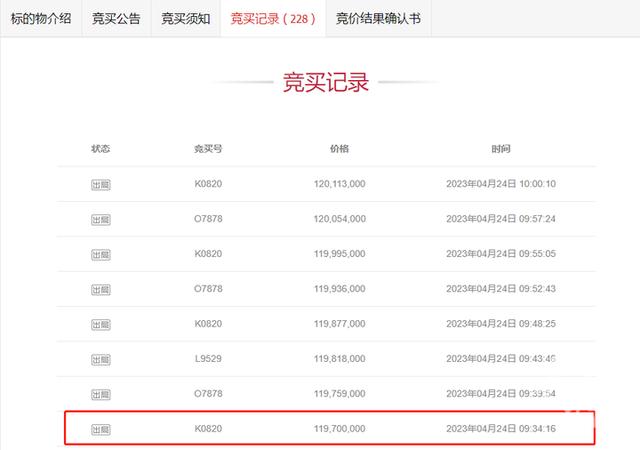Click bidder number L9529
The image size is (640, 450).
pos(208,359)
